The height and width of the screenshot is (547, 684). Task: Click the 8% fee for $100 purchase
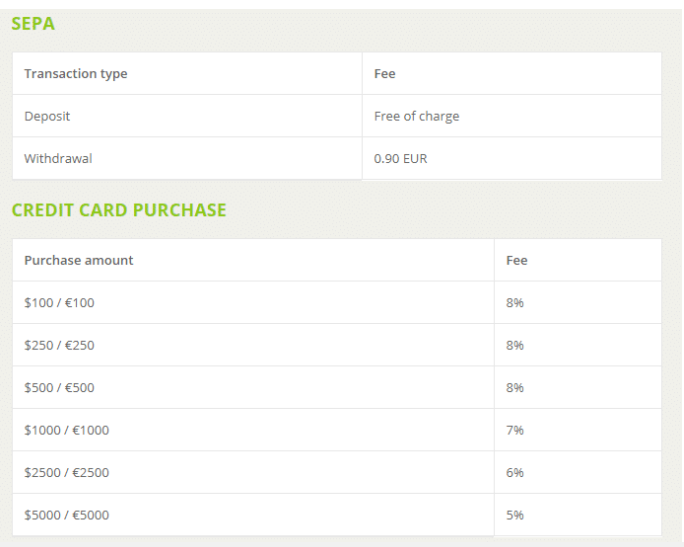pos(515,303)
